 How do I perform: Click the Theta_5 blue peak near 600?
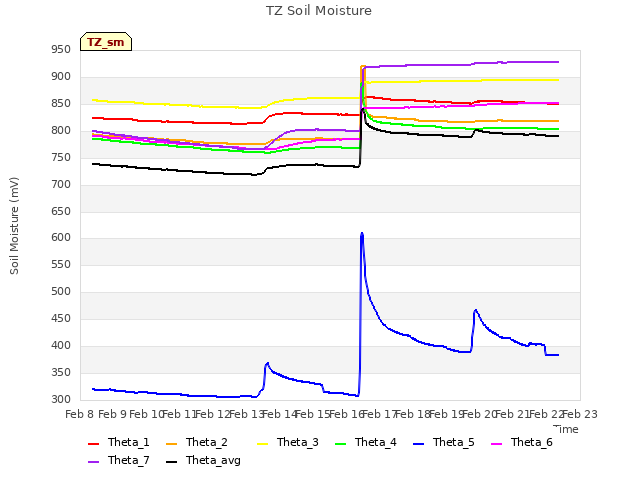pos(362,234)
